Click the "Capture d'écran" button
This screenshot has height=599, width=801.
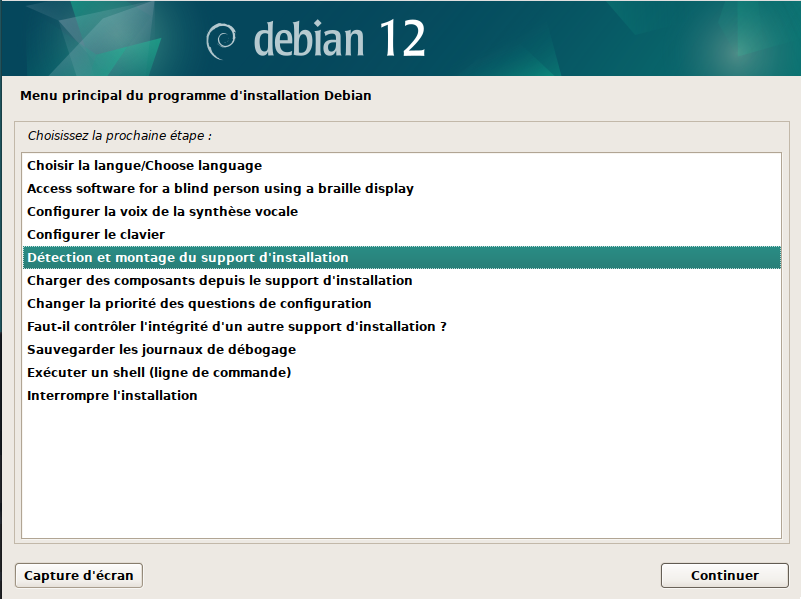79,576
